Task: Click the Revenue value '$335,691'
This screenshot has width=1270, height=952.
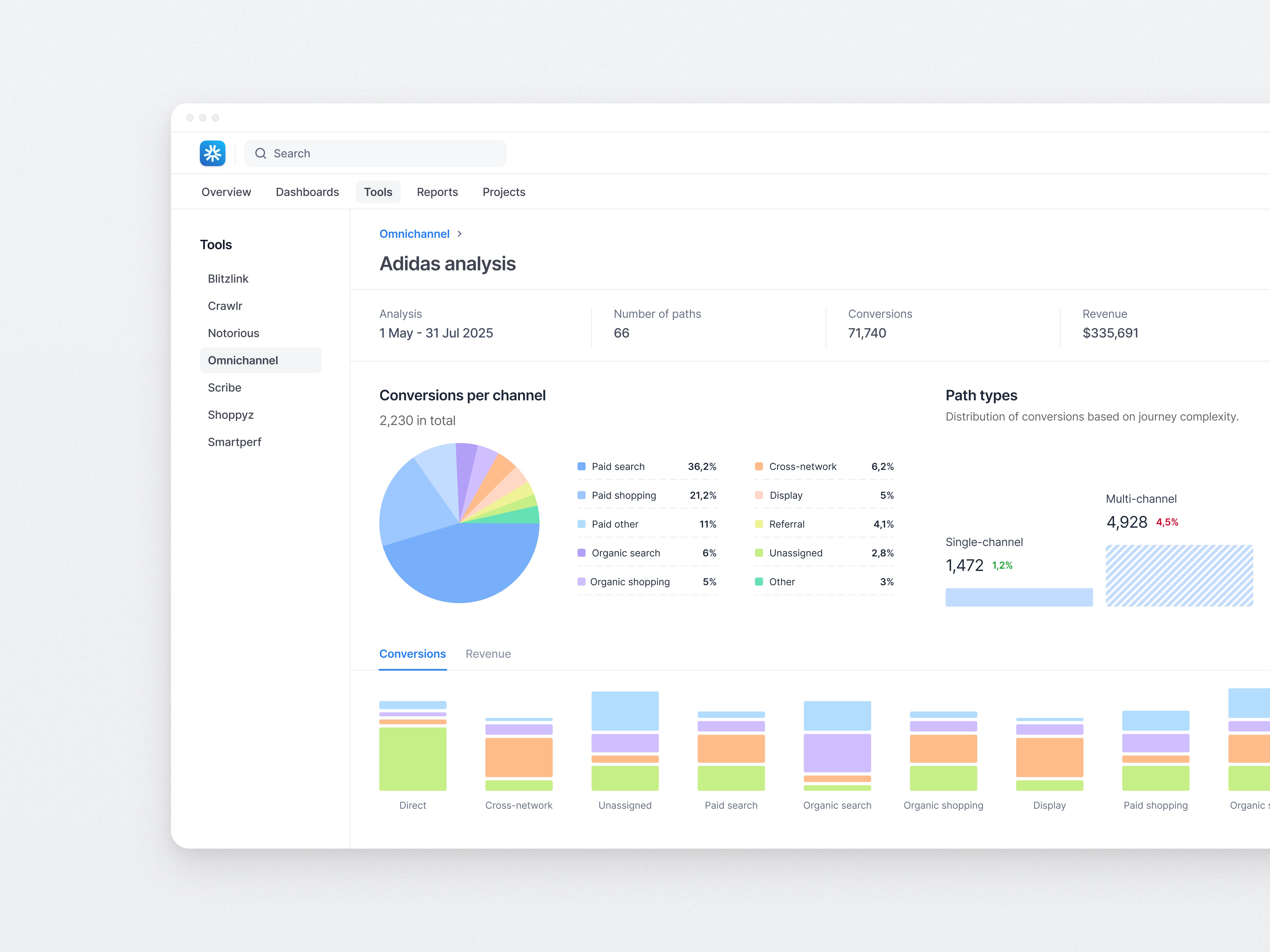Action: (1110, 333)
